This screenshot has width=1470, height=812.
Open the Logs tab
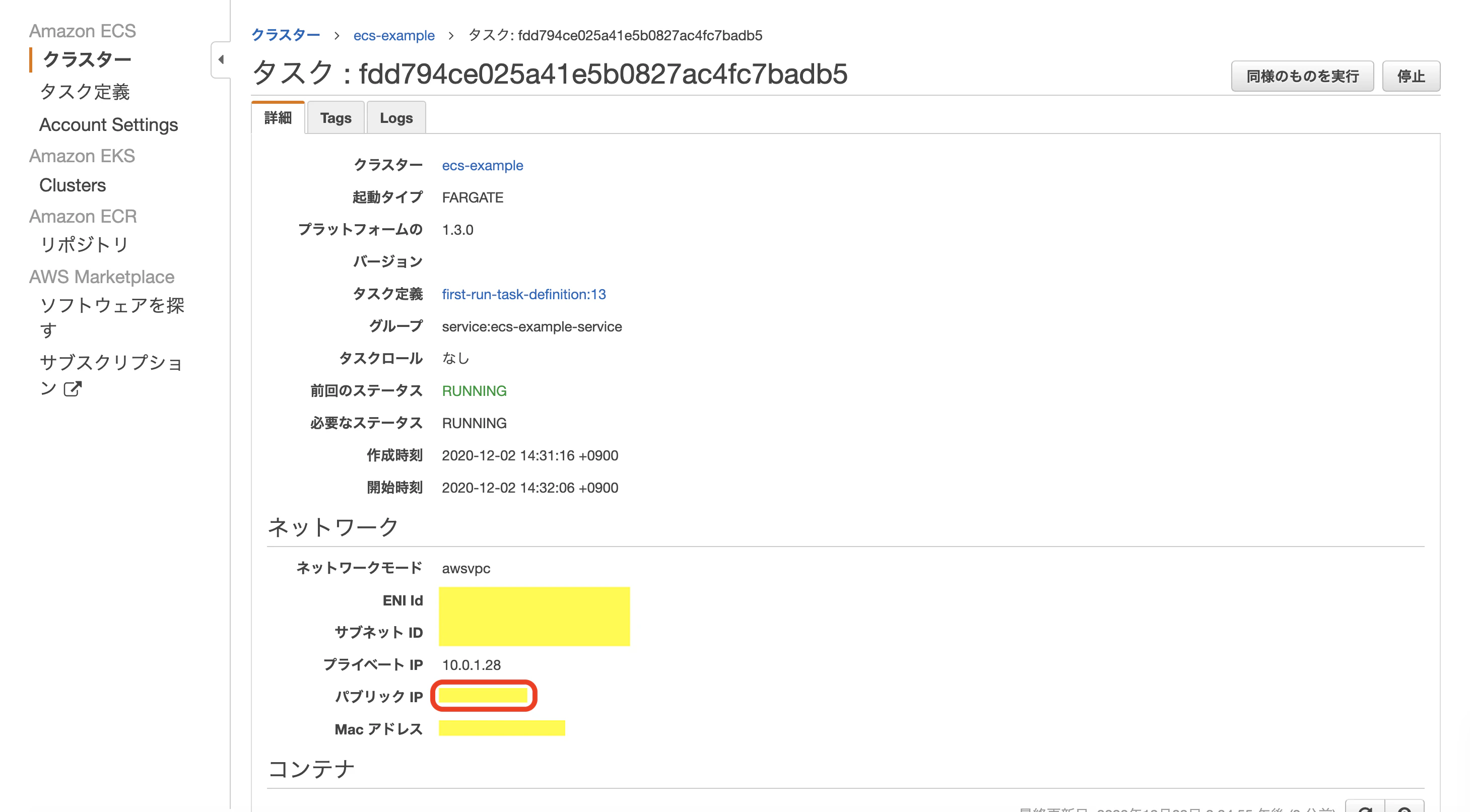tap(396, 117)
